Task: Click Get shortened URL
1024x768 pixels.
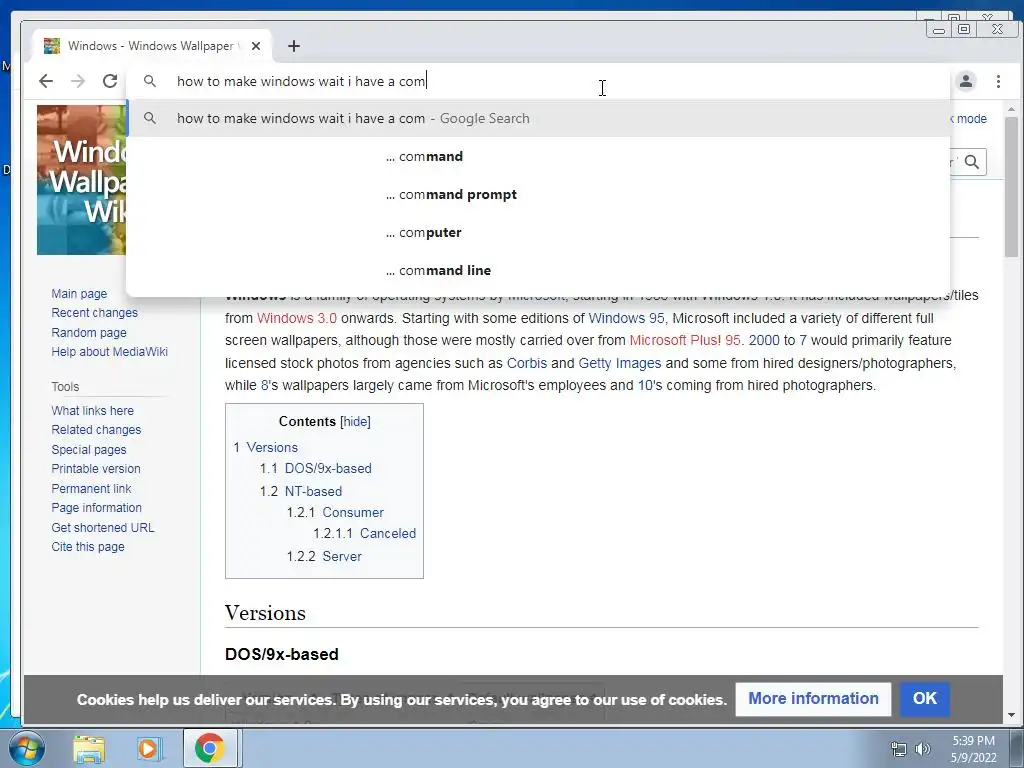Action: [103, 528]
